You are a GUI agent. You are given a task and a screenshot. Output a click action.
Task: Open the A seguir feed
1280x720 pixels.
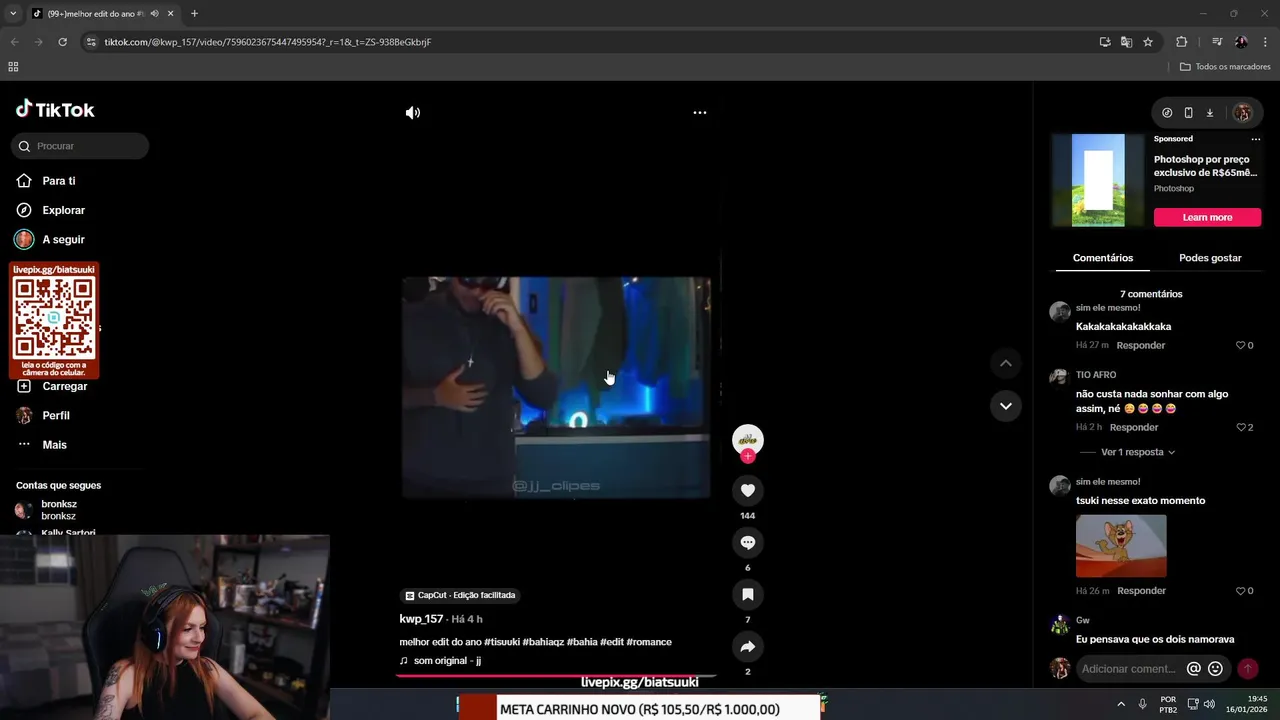63,240
